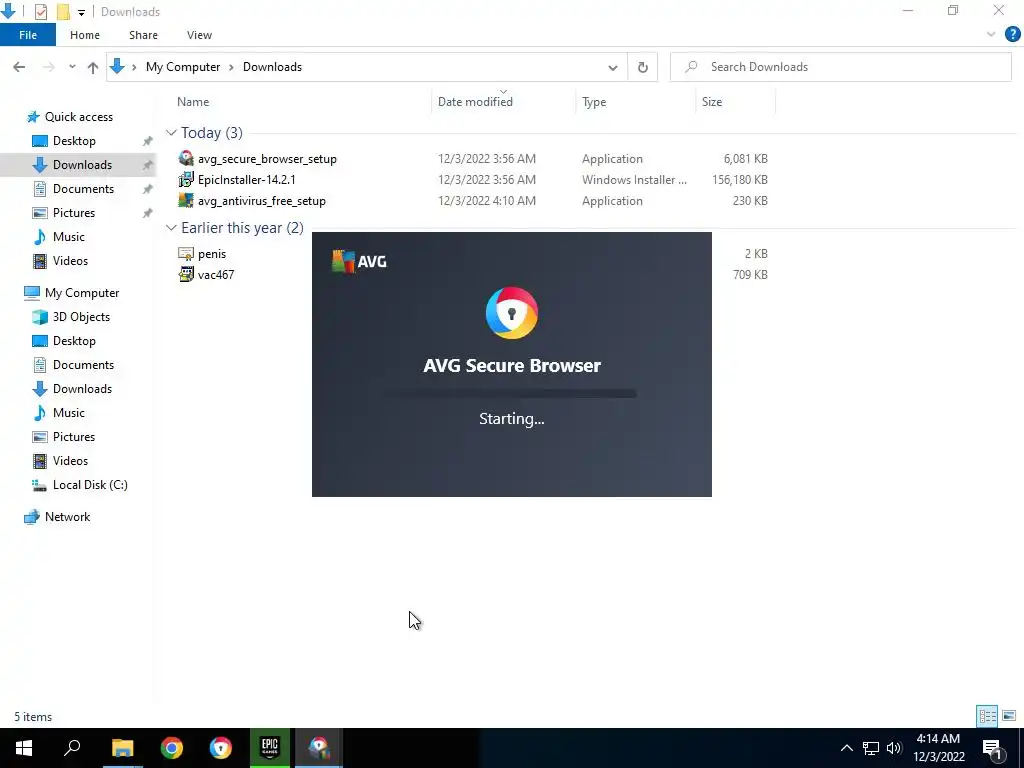
Task: Click My Computer in address breadcrumb
Action: [183, 67]
